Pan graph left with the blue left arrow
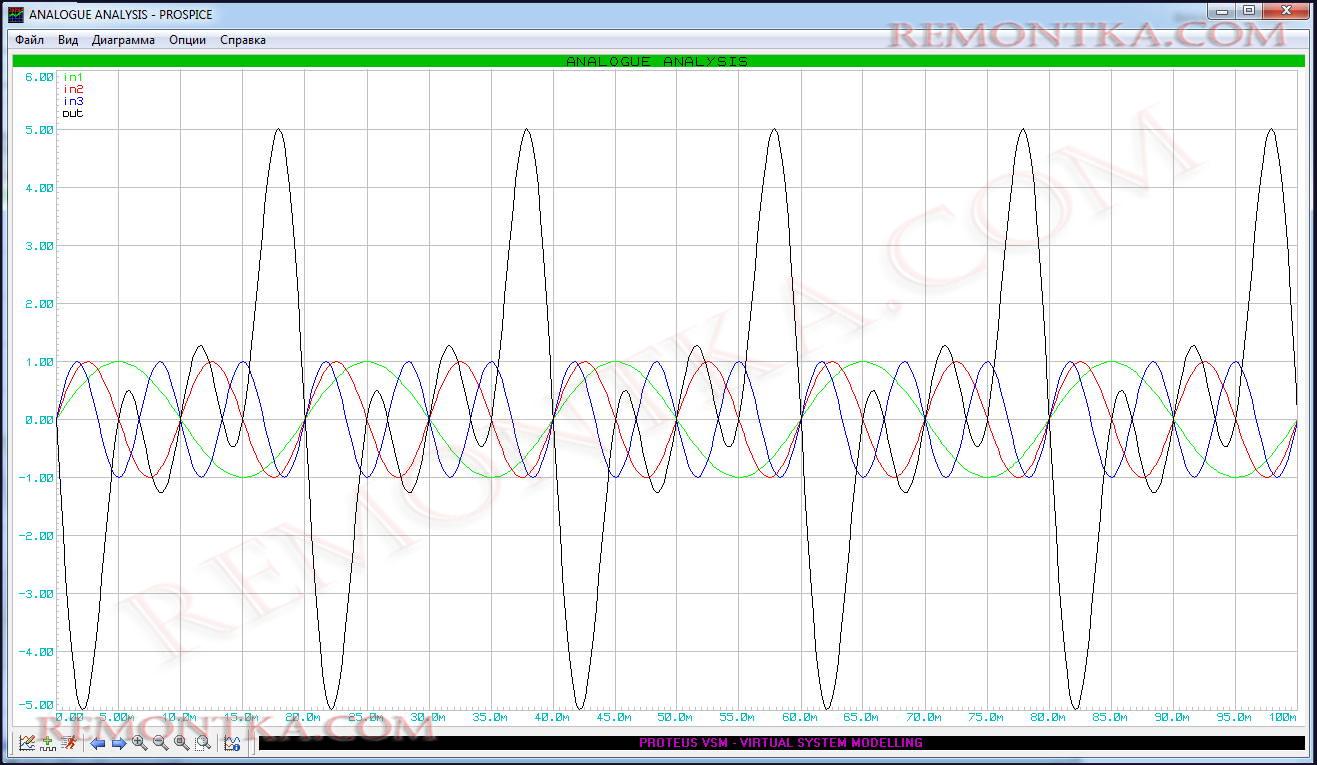Viewport: 1317px width, 765px height. [x=98, y=743]
